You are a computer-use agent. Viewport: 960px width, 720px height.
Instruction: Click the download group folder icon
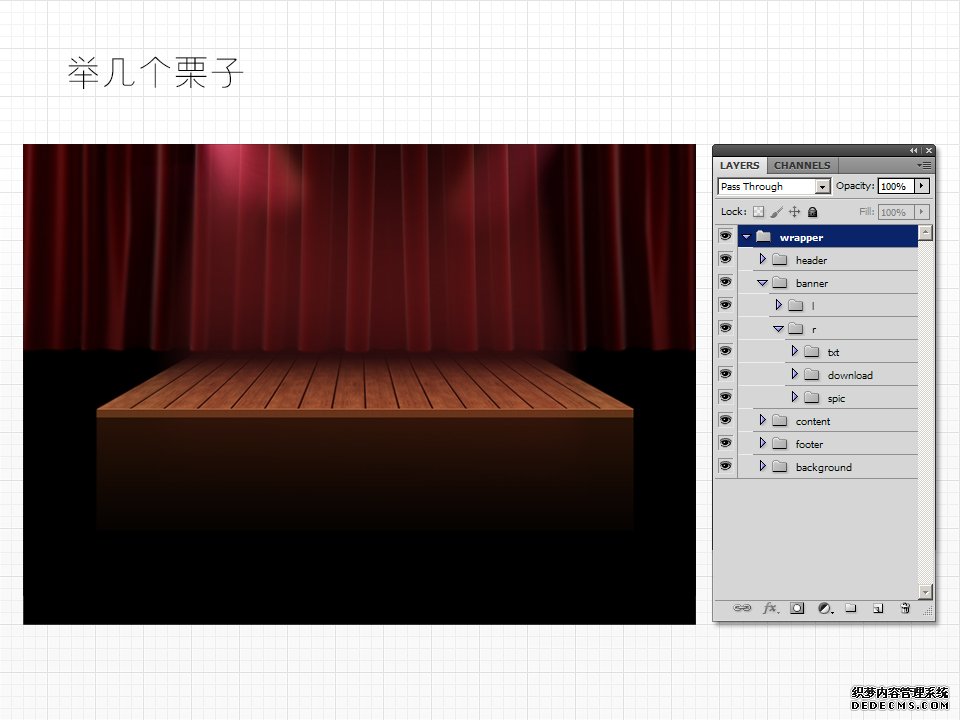(x=811, y=374)
